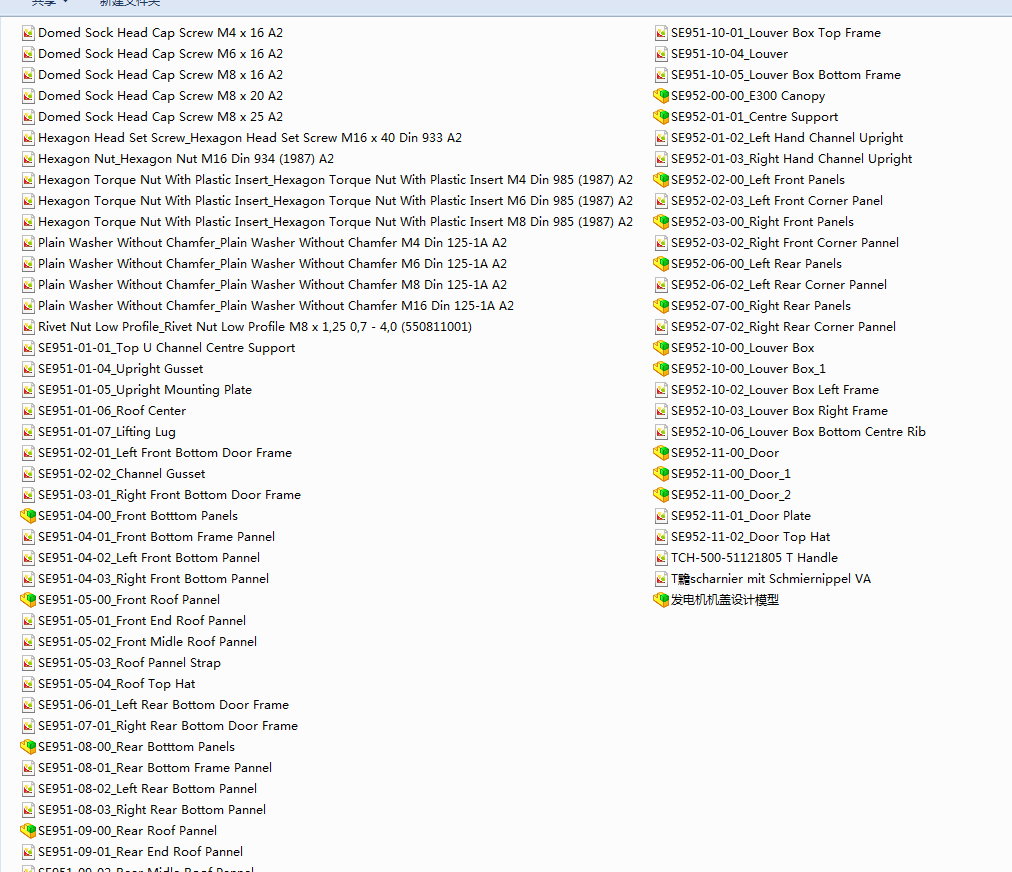Click the assembly icon beside SE951-08-00_Rear Botttom Panels
This screenshot has height=872, width=1012.
(28, 747)
